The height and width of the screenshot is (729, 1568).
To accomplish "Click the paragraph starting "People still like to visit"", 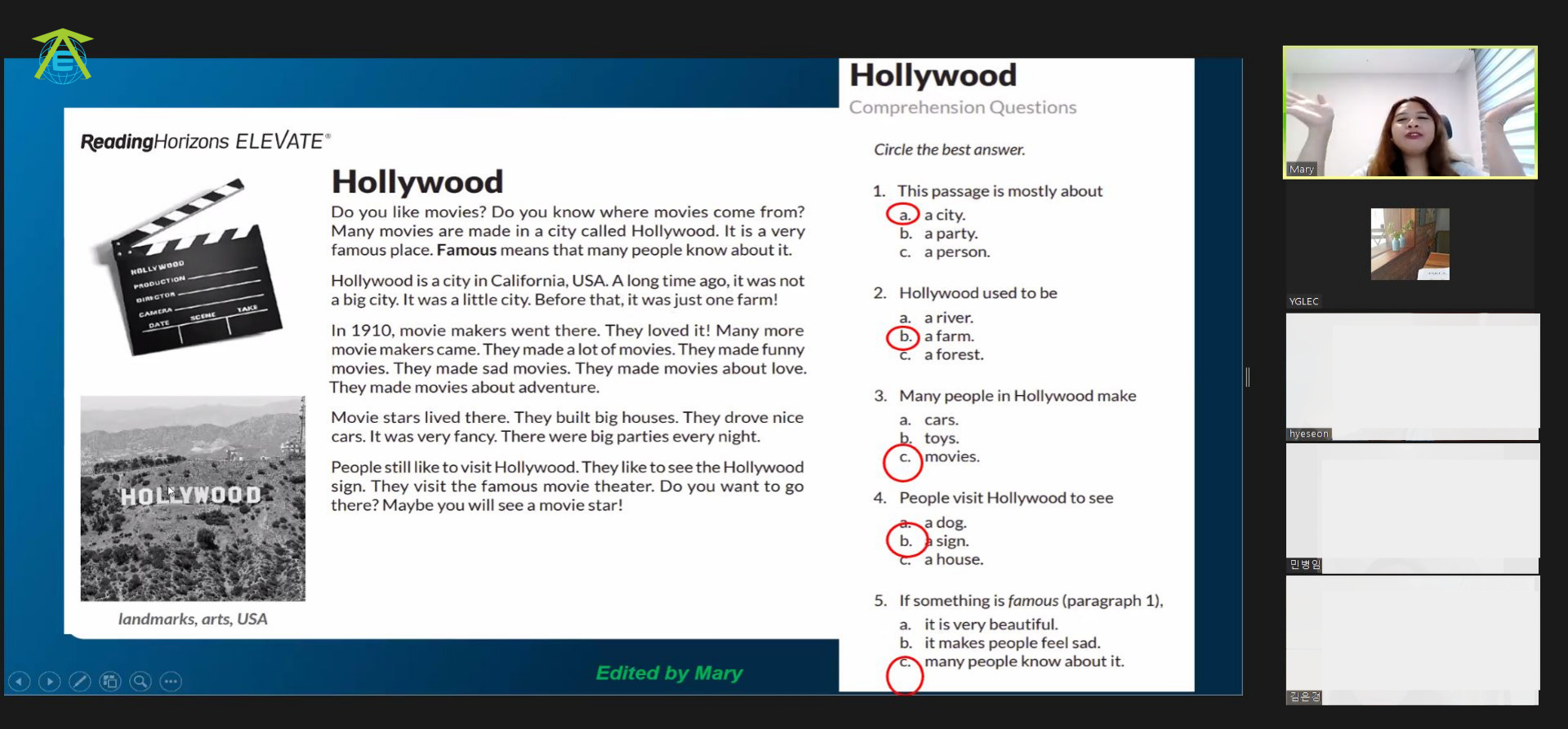I will tap(568, 486).
